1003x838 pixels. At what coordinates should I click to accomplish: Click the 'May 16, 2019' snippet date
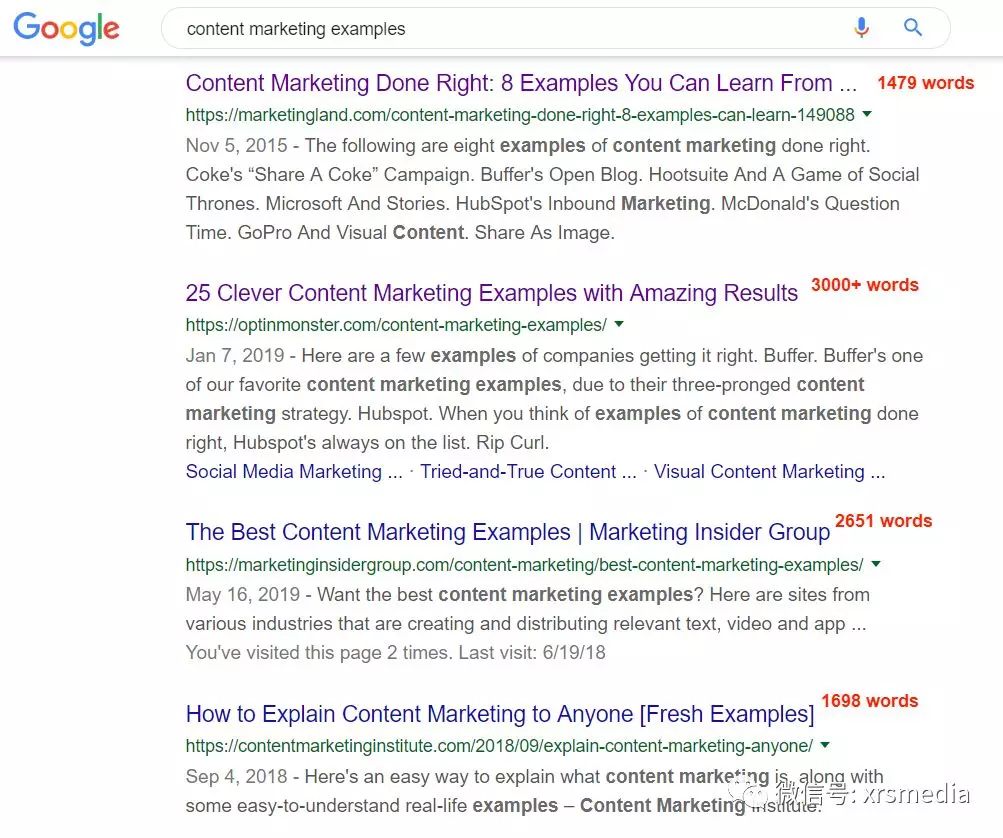click(x=243, y=595)
